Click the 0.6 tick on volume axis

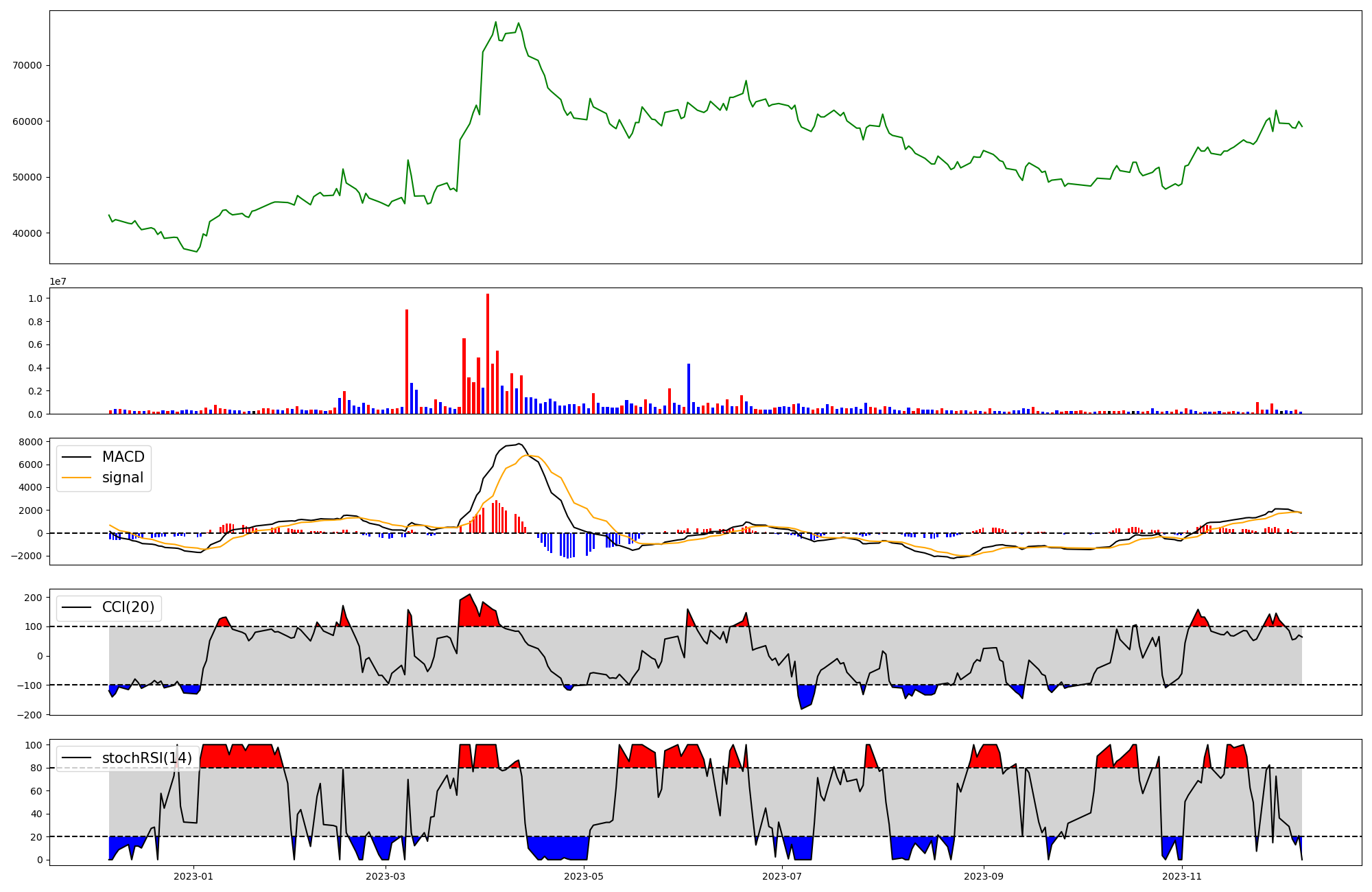(35, 345)
